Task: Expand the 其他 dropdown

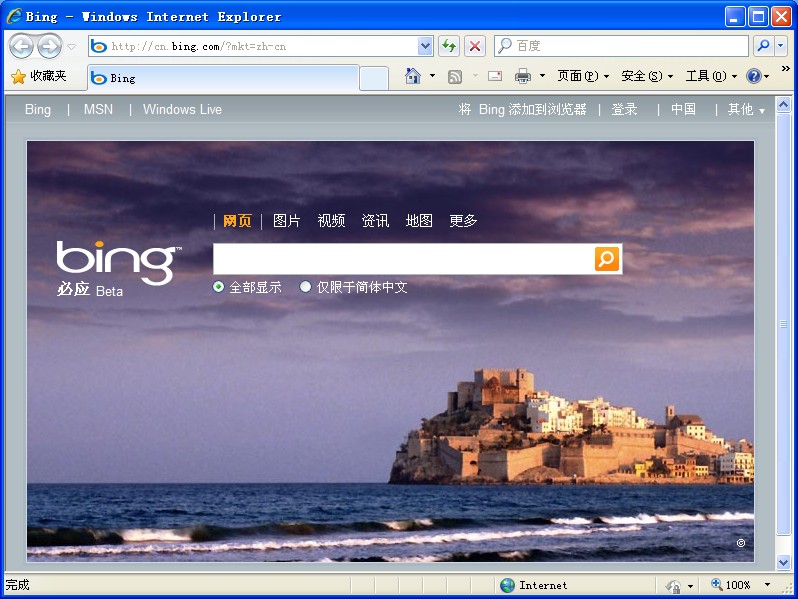Action: [746, 109]
